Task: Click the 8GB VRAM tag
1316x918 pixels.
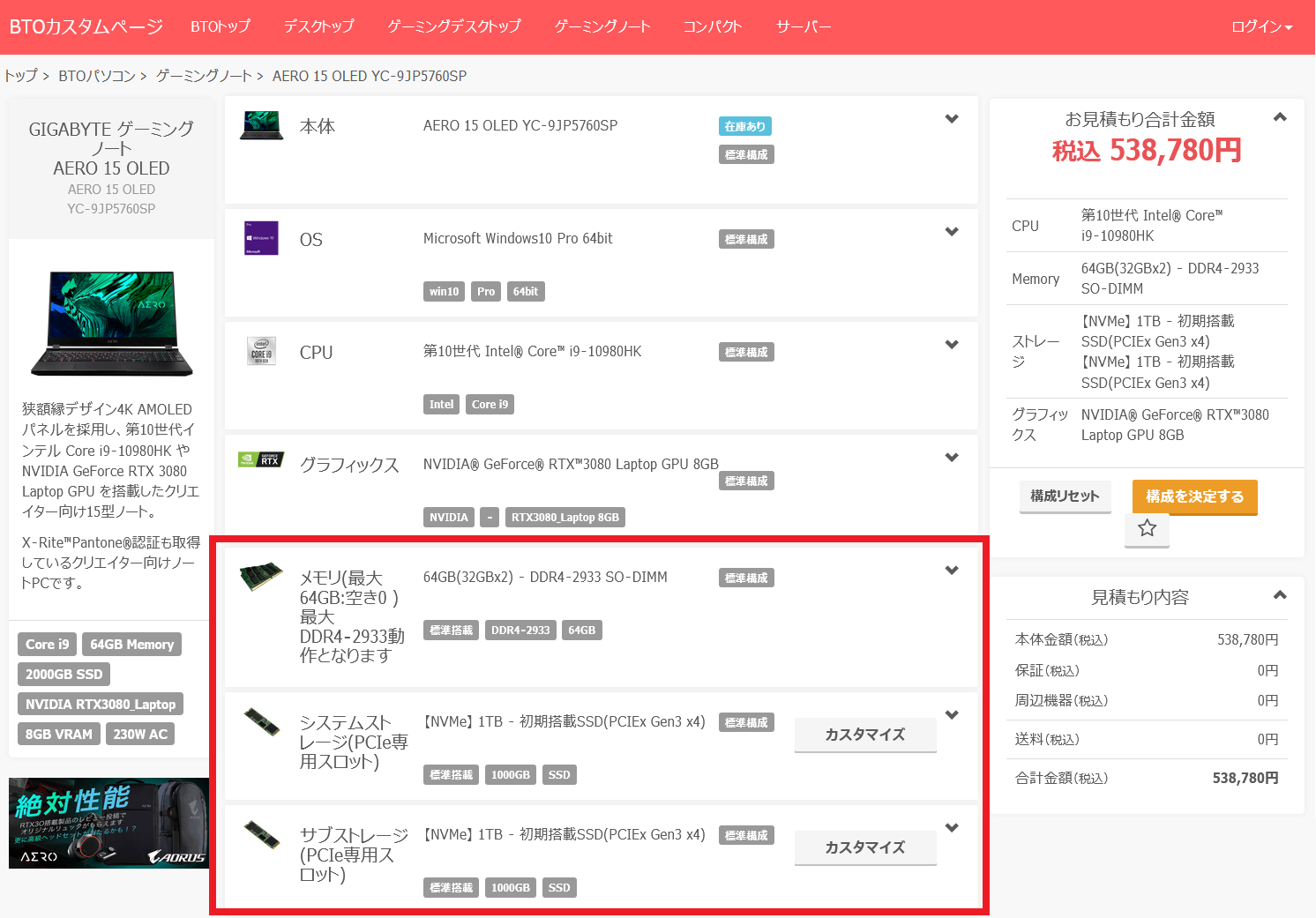Action: tap(59, 735)
